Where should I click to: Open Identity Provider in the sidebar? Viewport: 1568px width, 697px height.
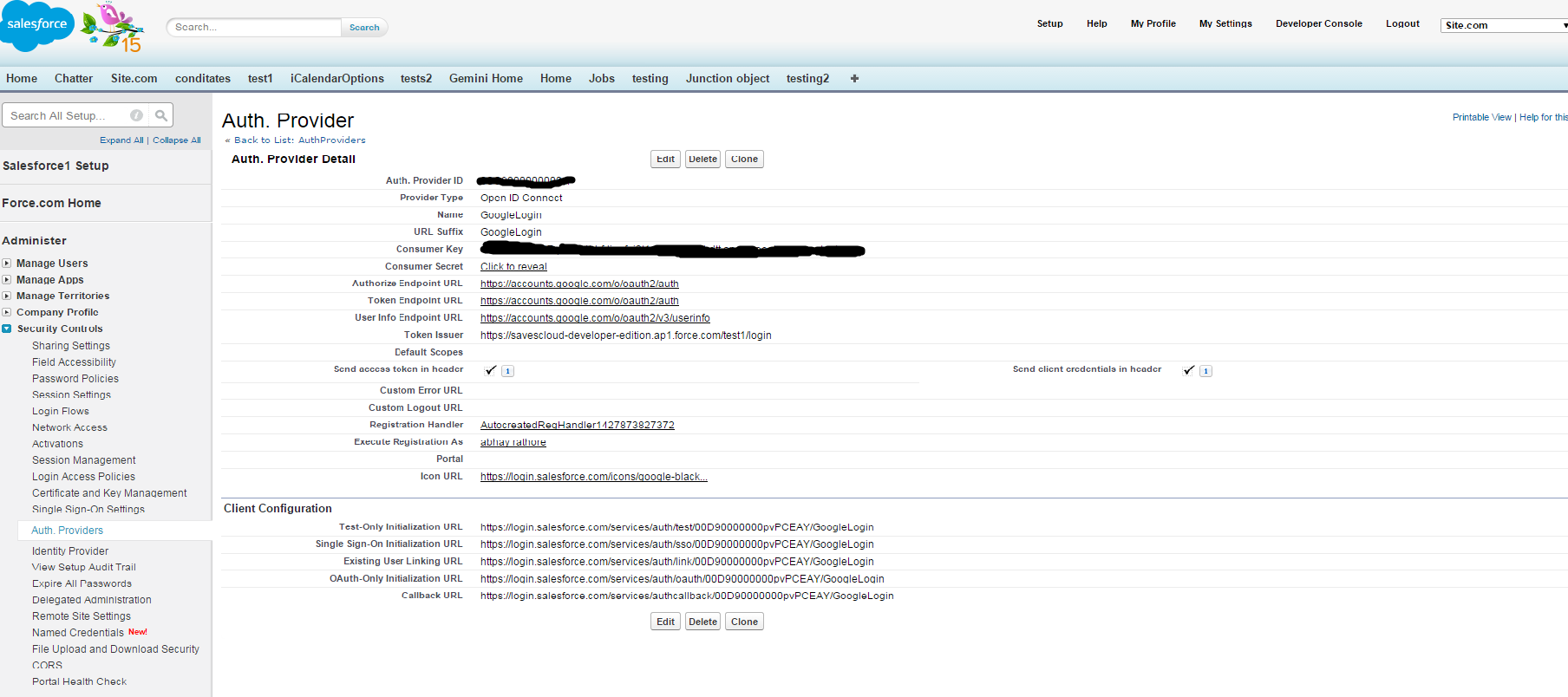70,551
